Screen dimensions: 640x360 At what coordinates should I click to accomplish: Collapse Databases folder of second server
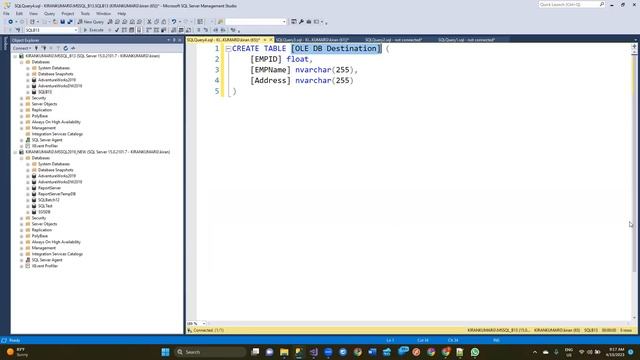22,158
